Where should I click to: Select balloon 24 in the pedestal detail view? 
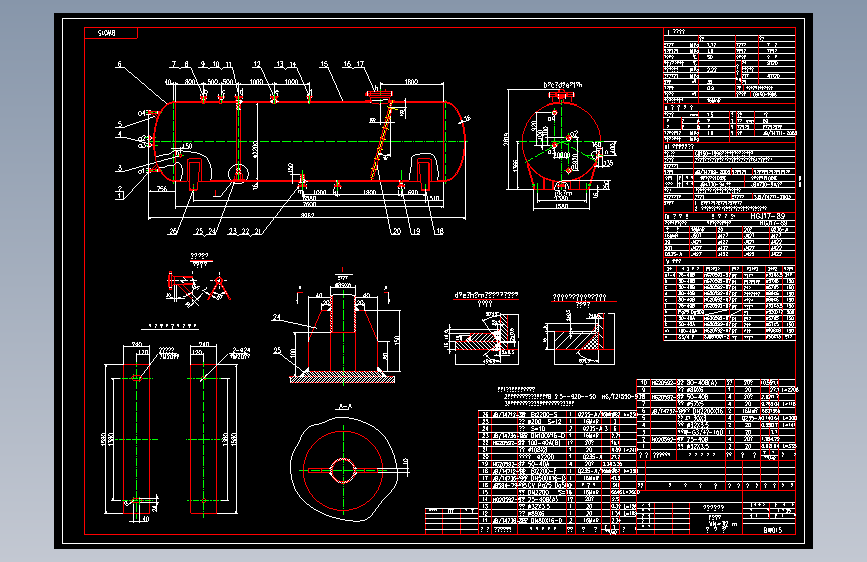pyautogui.click(x=276, y=318)
